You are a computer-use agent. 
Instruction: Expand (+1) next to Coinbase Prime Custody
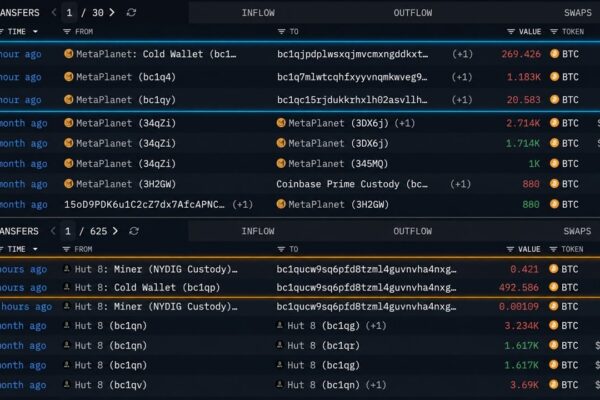[x=460, y=184]
